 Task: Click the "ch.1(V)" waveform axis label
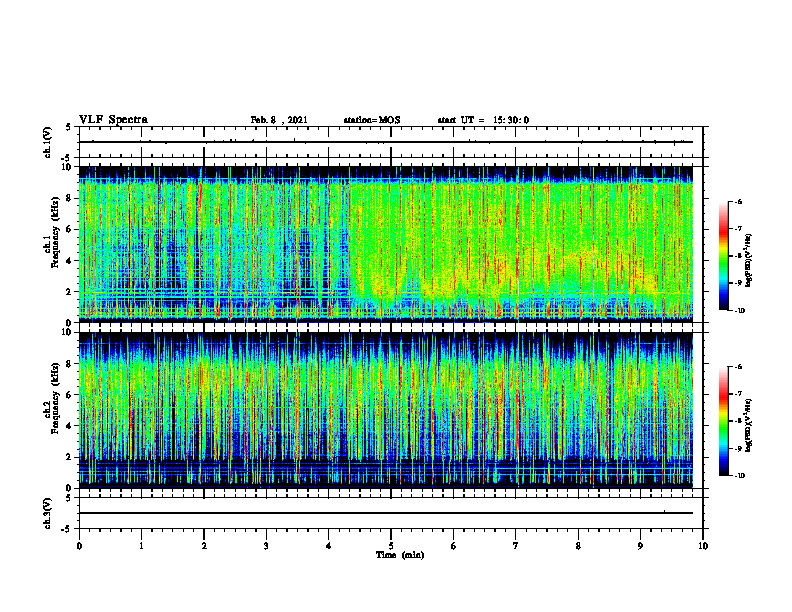pyautogui.click(x=48, y=142)
